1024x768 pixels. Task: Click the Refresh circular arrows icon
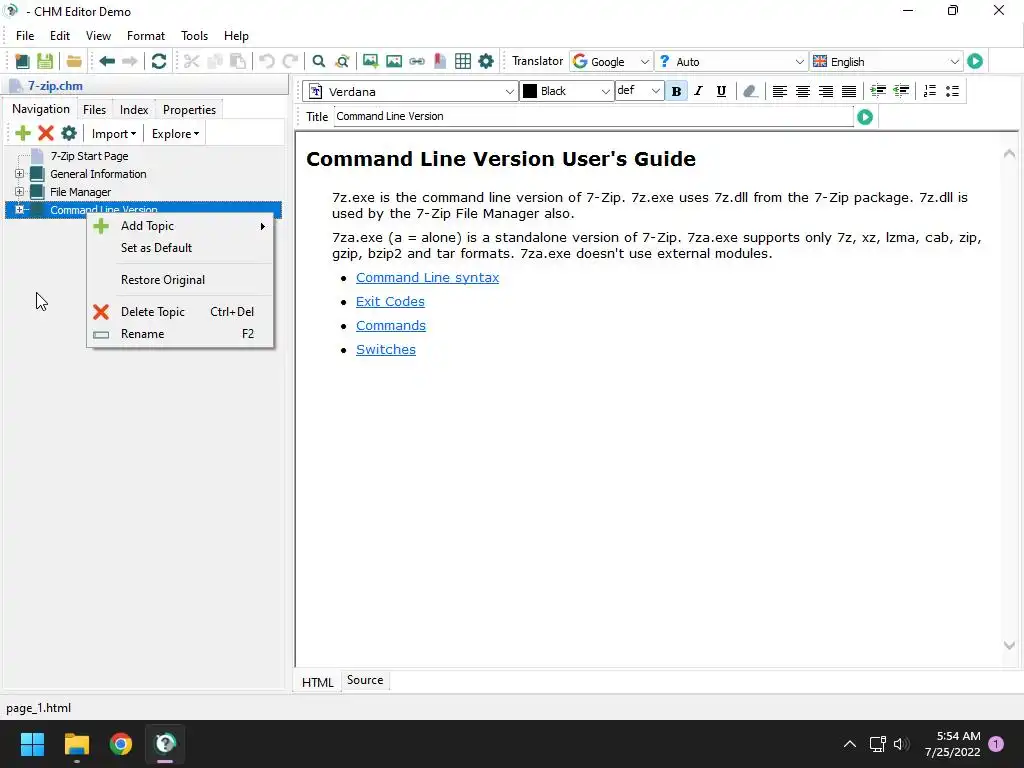point(159,61)
